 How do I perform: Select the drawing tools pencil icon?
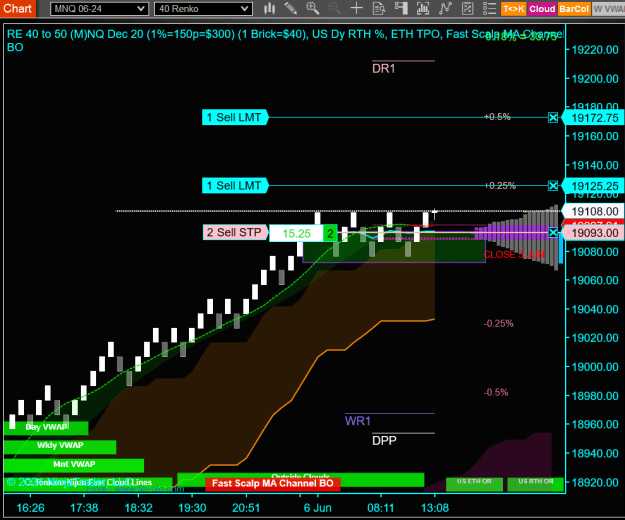pyautogui.click(x=291, y=8)
